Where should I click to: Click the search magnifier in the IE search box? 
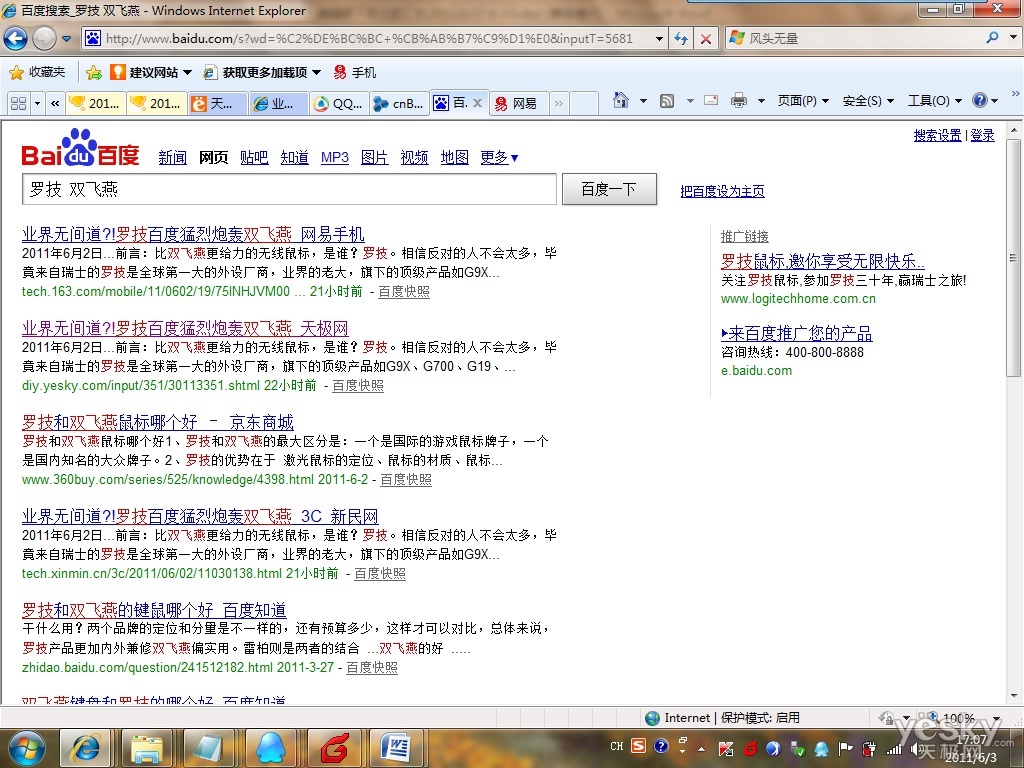tap(992, 38)
